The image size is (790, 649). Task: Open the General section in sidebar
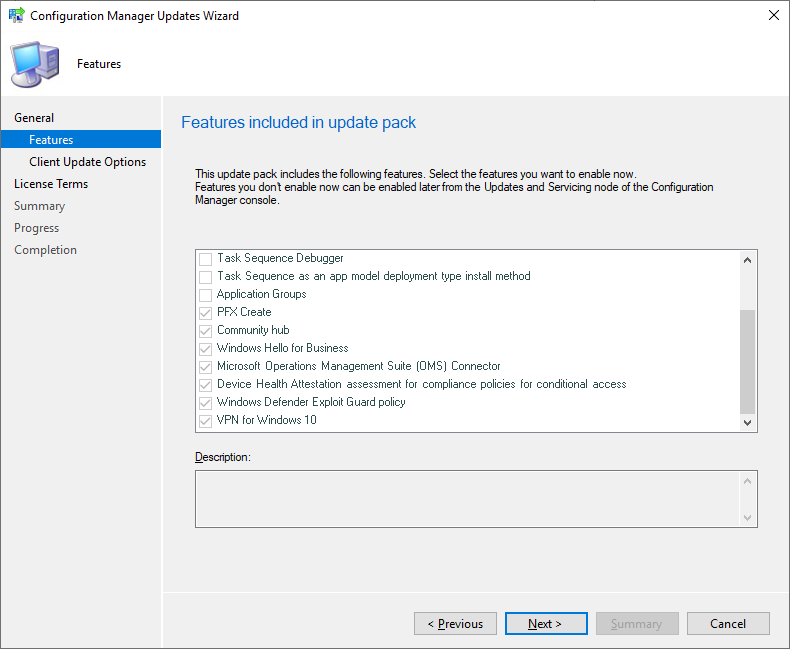tap(34, 118)
